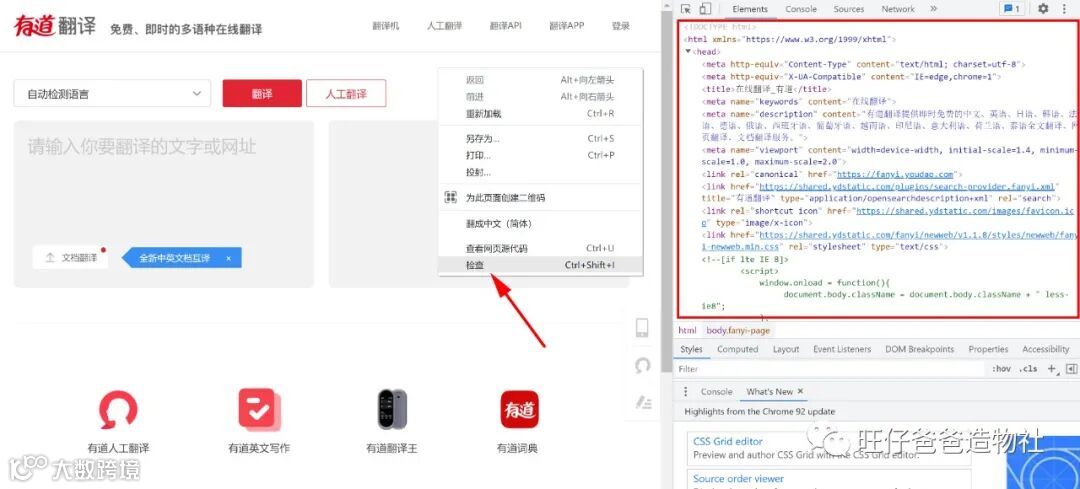Choose 另存为... in the context menu
This screenshot has height=489, width=1080.
coord(541,139)
